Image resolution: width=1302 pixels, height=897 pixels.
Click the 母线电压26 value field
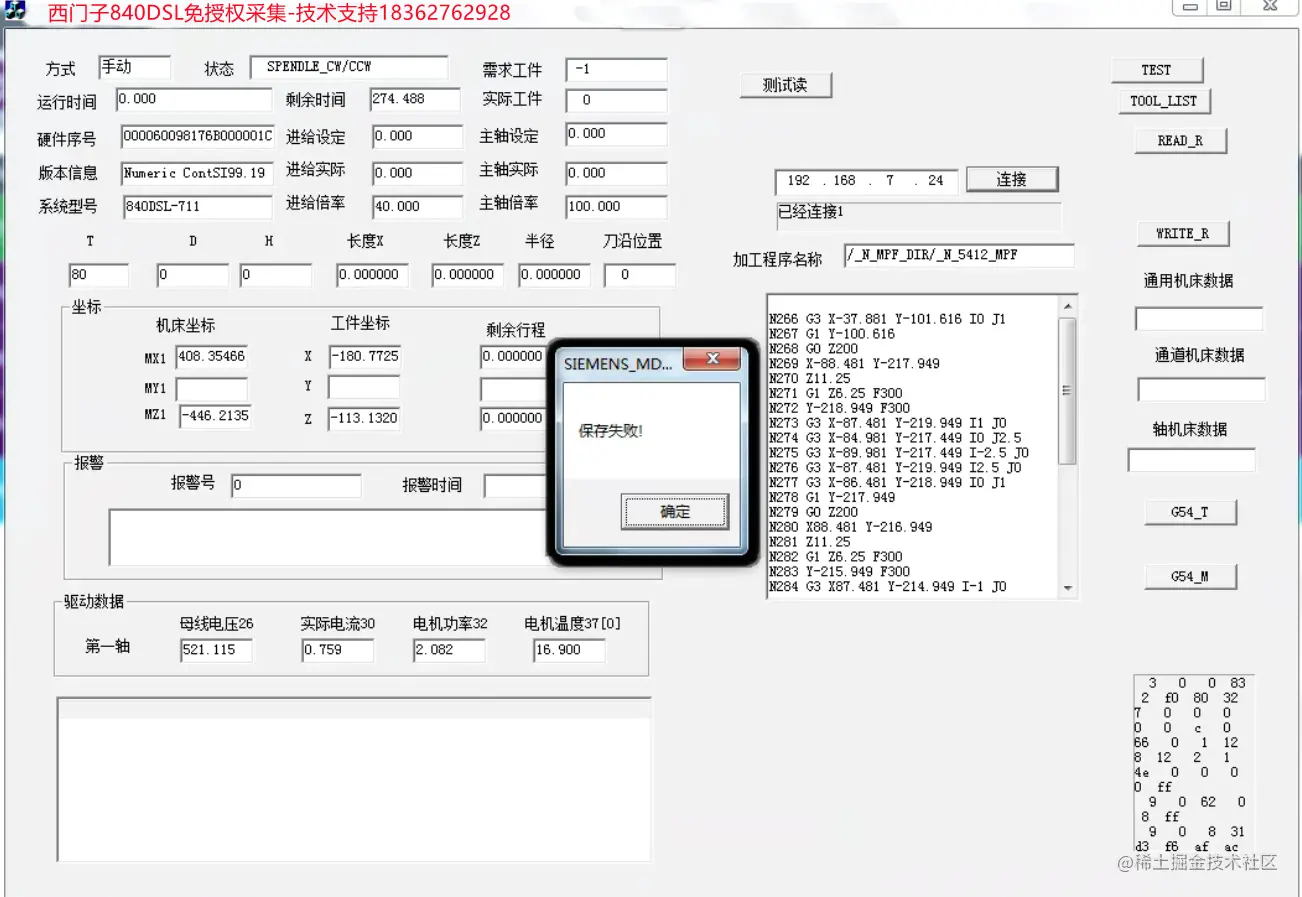(x=215, y=650)
